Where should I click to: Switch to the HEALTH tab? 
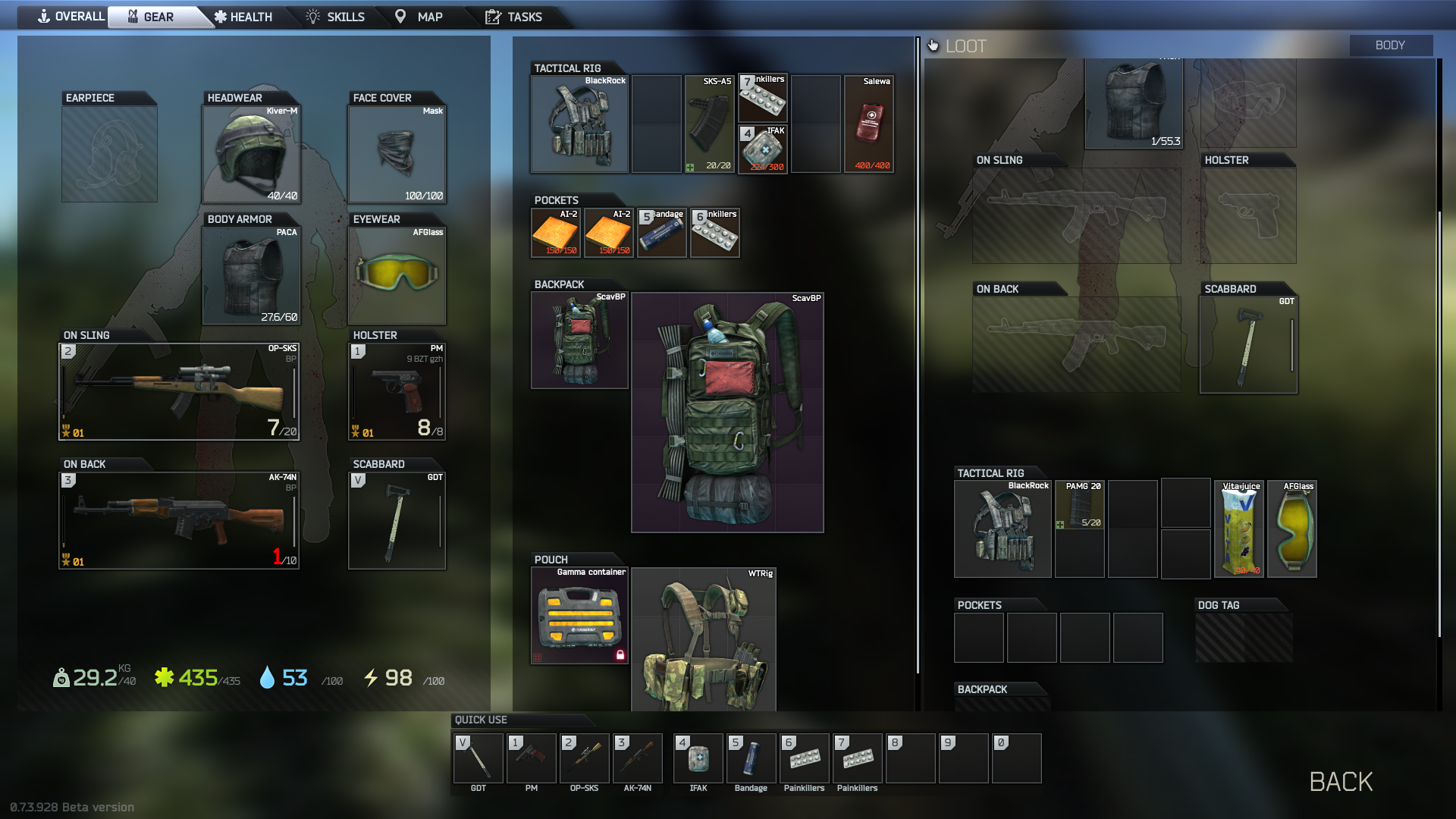[243, 17]
